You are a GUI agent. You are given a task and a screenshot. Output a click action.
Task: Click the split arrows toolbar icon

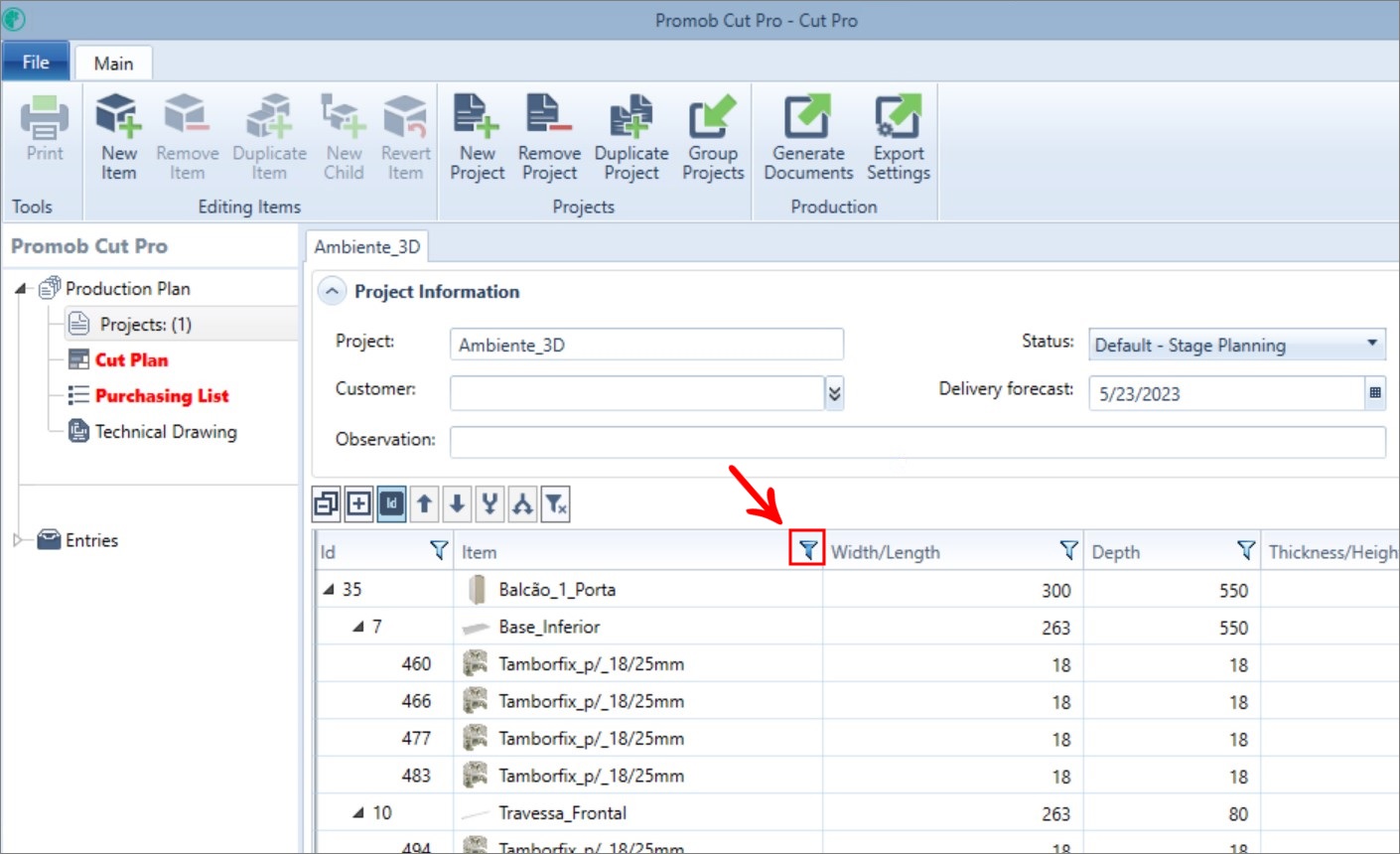click(x=522, y=504)
